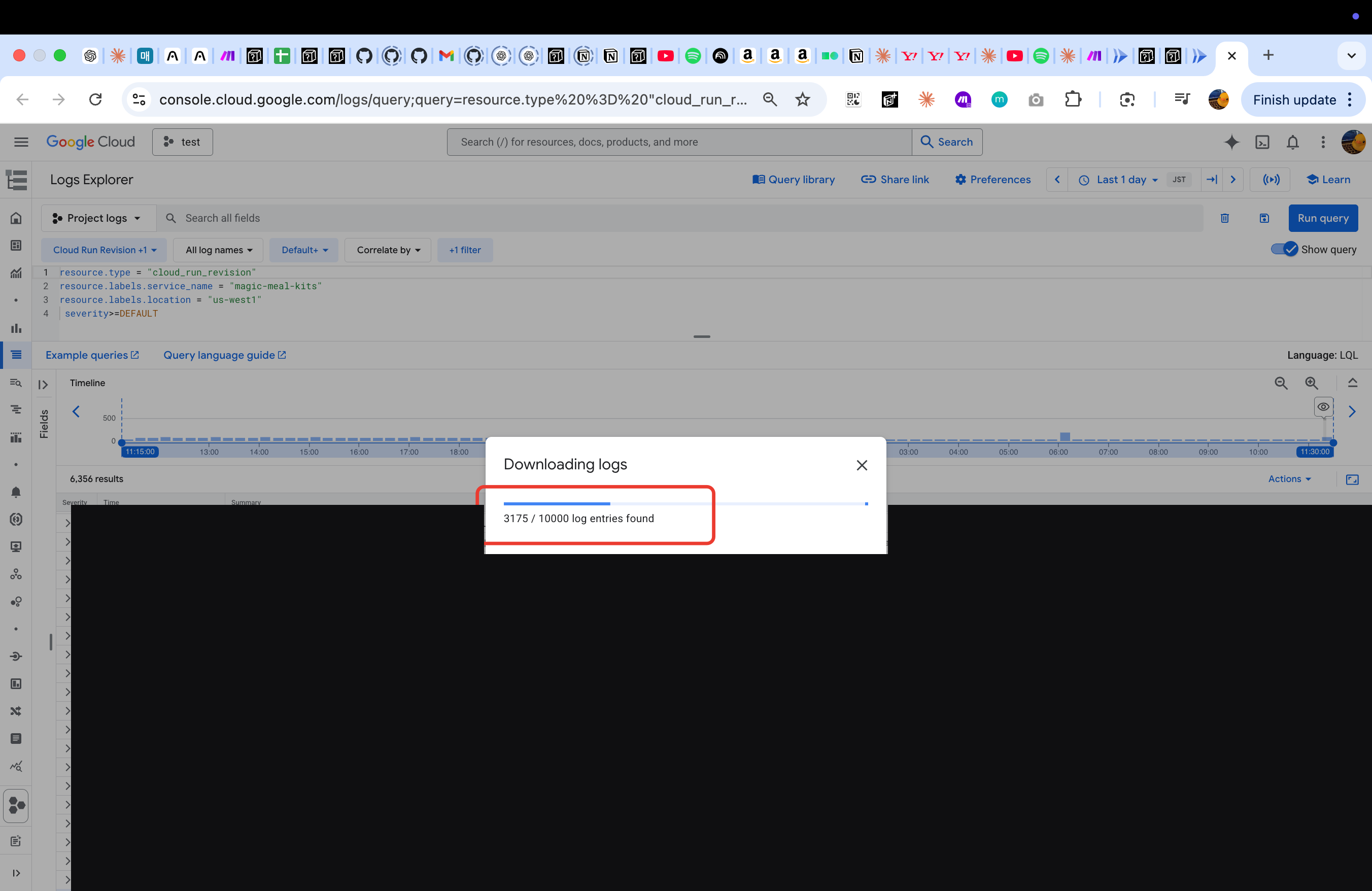The width and height of the screenshot is (1372, 891).
Task: Toggle the Show query switch
Action: coord(1284,249)
